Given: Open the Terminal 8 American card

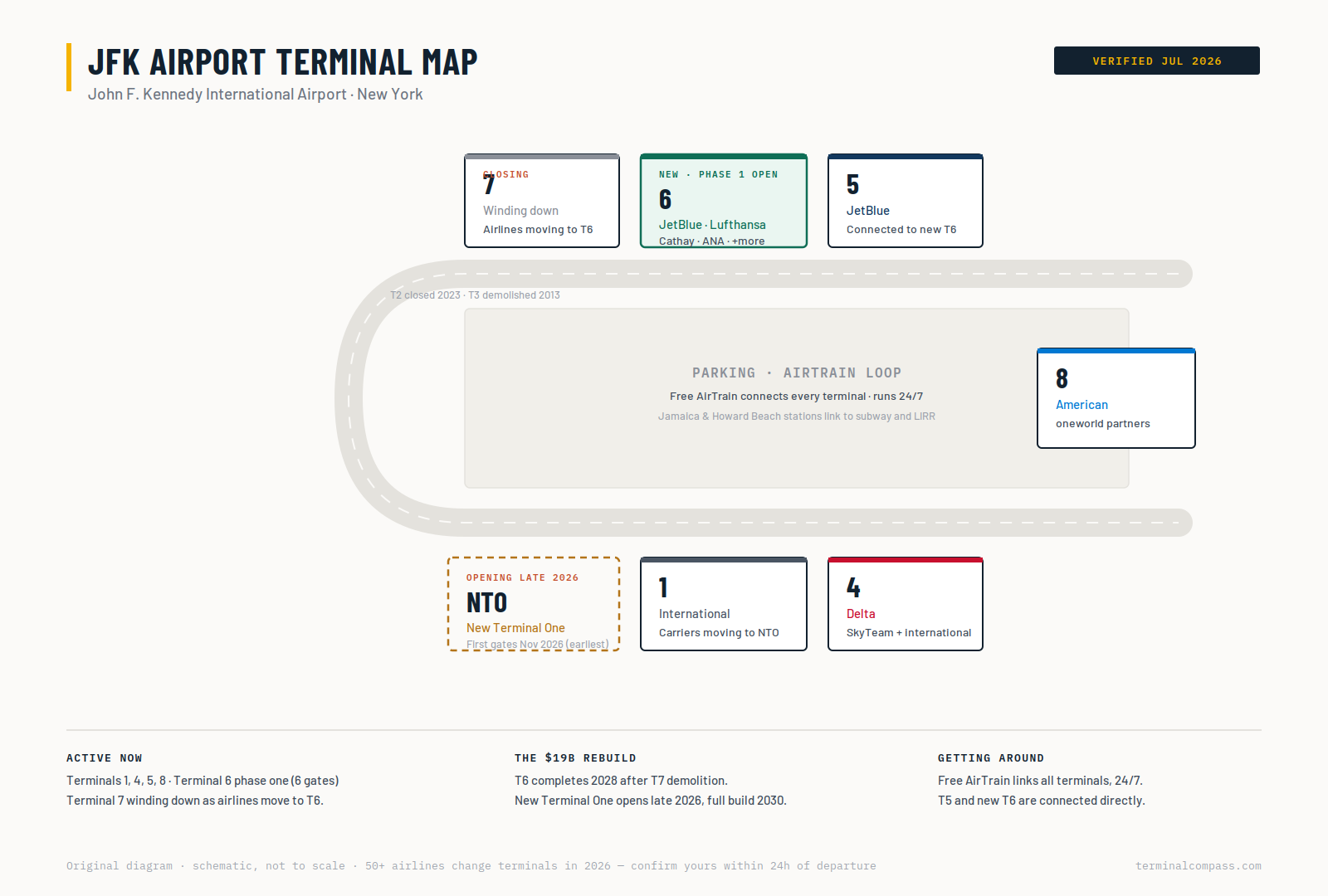Looking at the screenshot, I should (1116, 398).
